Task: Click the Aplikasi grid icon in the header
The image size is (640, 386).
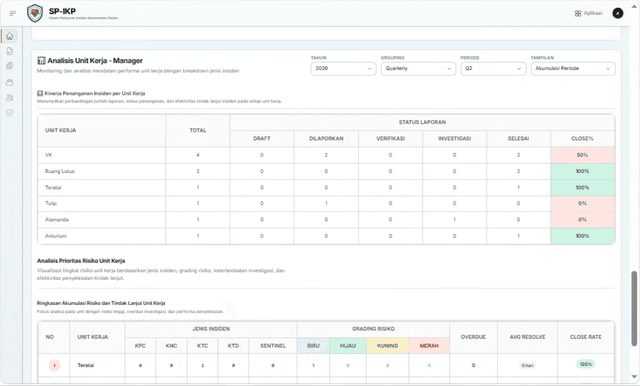Action: click(x=578, y=13)
